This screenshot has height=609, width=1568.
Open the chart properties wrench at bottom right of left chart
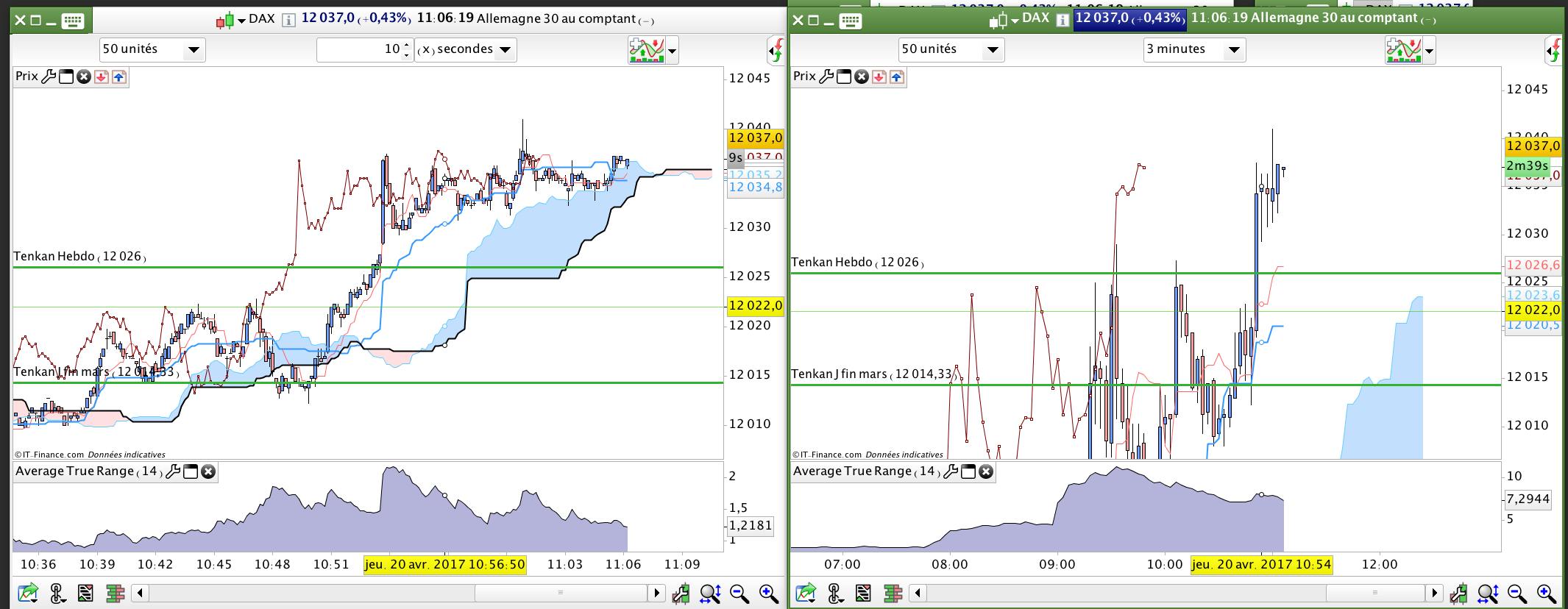click(x=681, y=593)
